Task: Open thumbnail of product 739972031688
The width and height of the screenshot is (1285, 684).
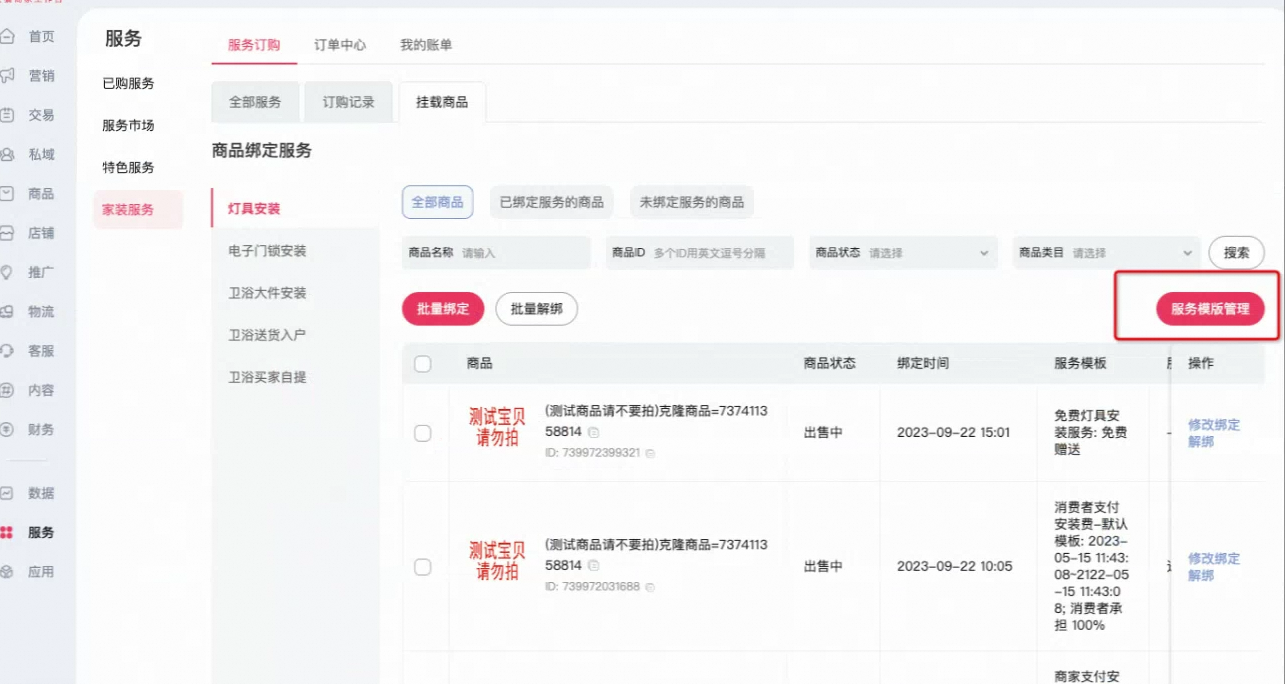Action: click(x=497, y=561)
